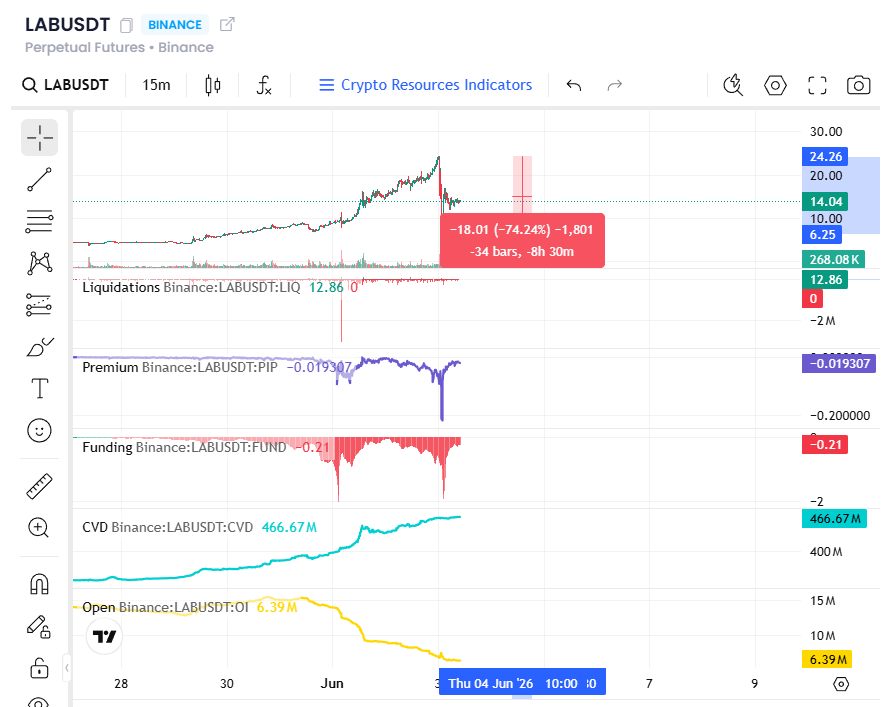Screen dimensions: 895x707
Task: Select the brush drawing tool
Action: (x=39, y=346)
